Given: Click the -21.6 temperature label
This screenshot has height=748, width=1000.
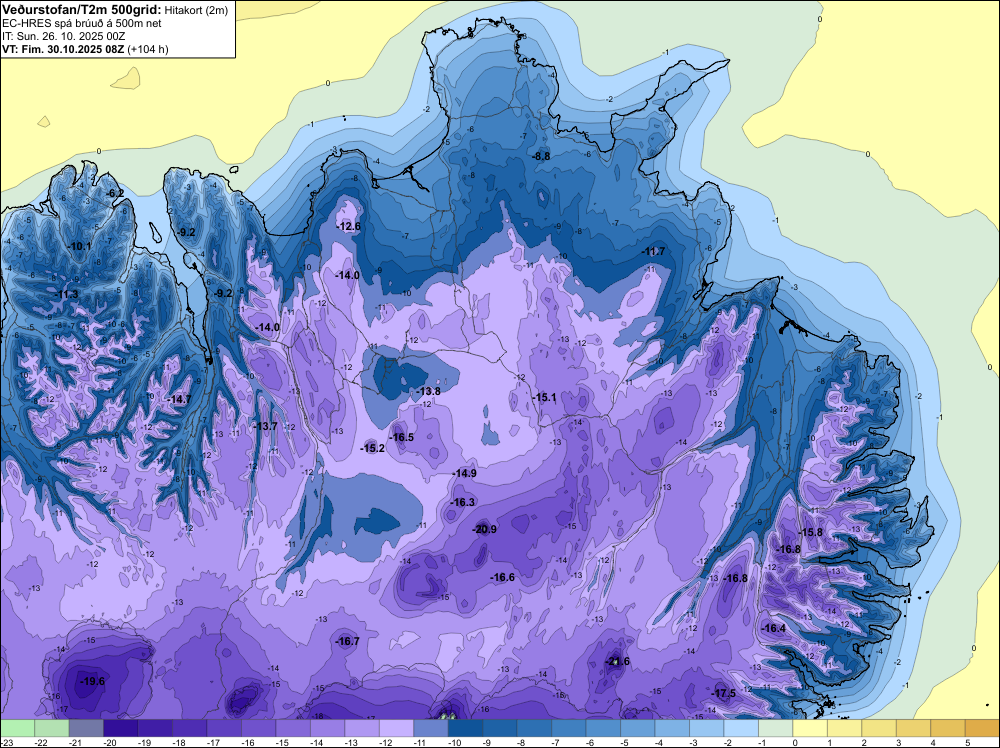Looking at the screenshot, I should tap(617, 661).
